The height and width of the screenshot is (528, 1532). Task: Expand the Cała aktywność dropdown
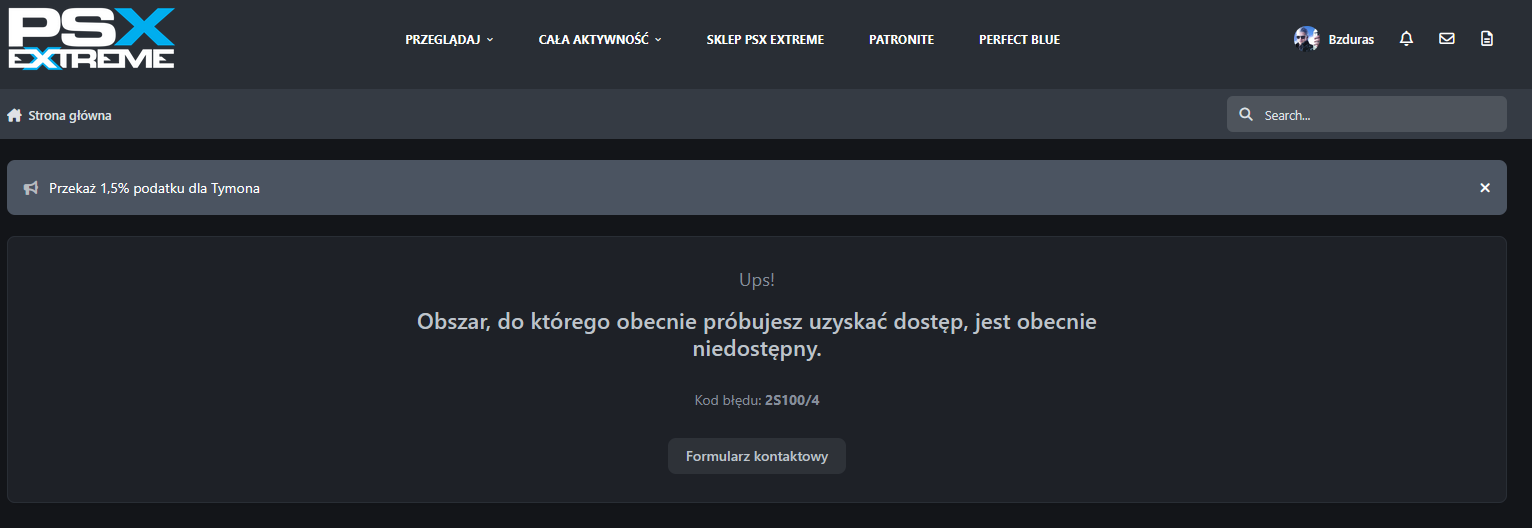[600, 40]
